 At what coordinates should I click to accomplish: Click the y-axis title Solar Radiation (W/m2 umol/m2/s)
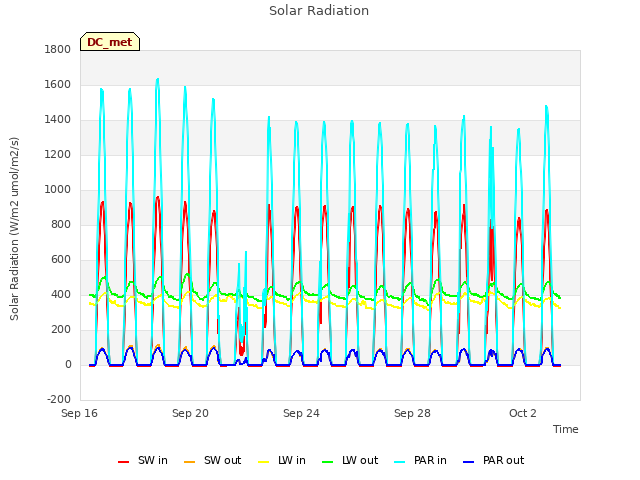point(14,229)
